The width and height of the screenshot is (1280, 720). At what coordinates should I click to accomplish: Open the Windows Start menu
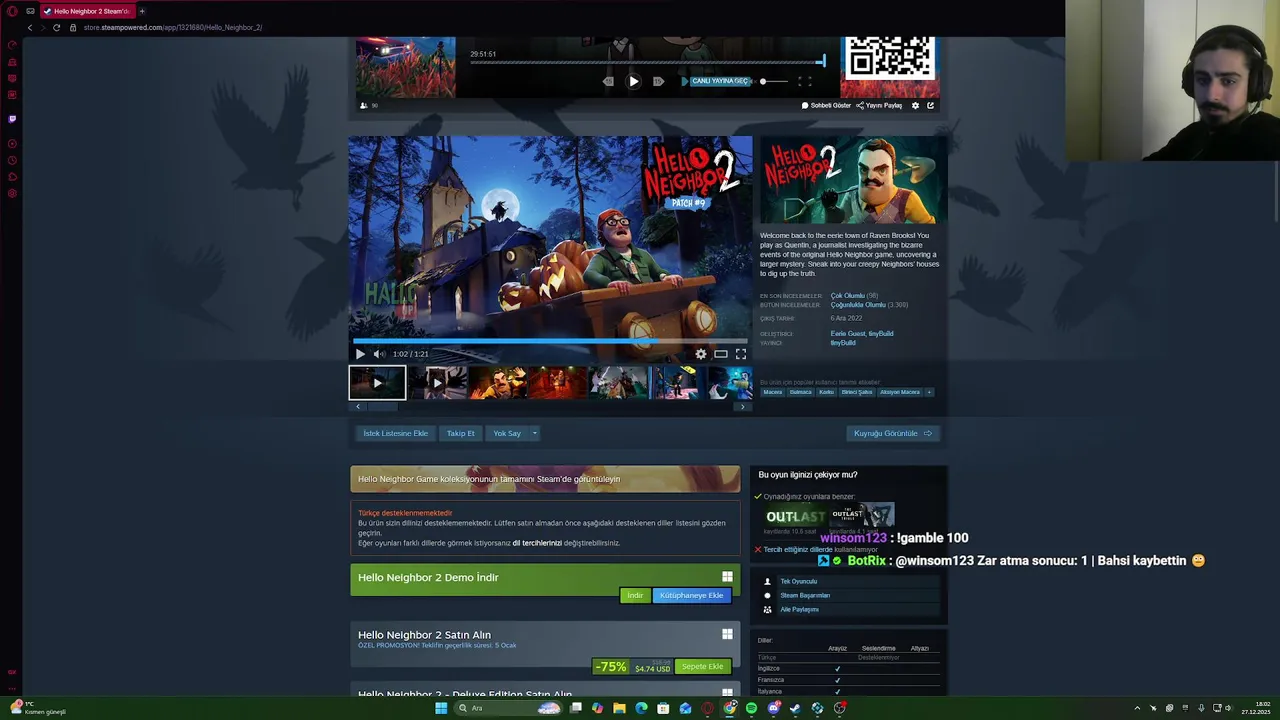tap(441, 708)
